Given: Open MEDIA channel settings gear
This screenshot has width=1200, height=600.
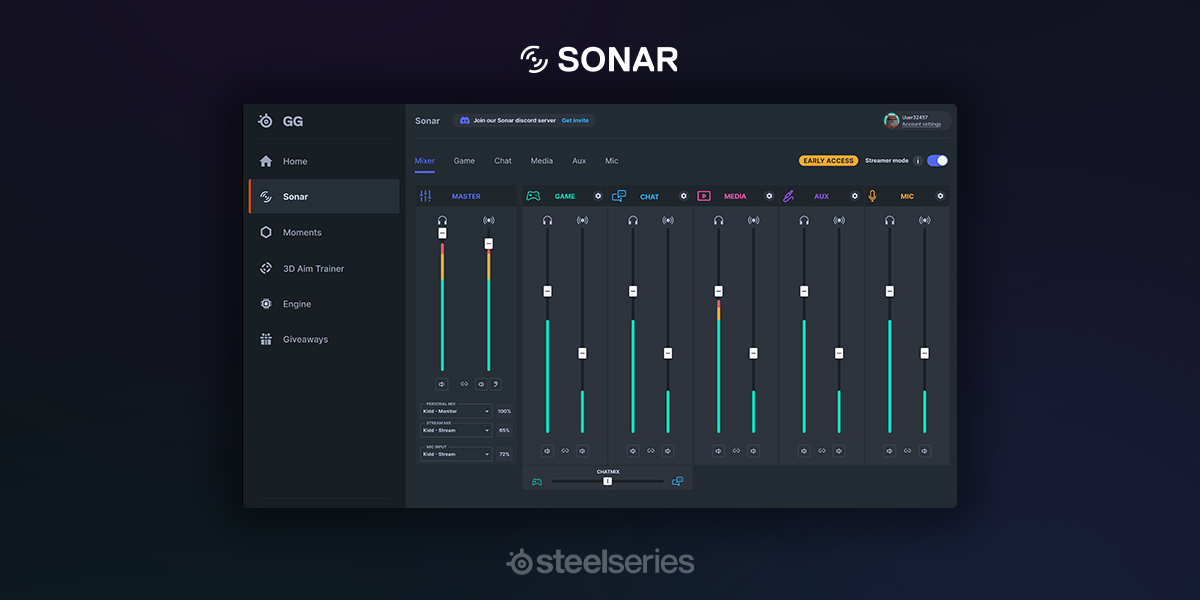Looking at the screenshot, I should tap(769, 196).
